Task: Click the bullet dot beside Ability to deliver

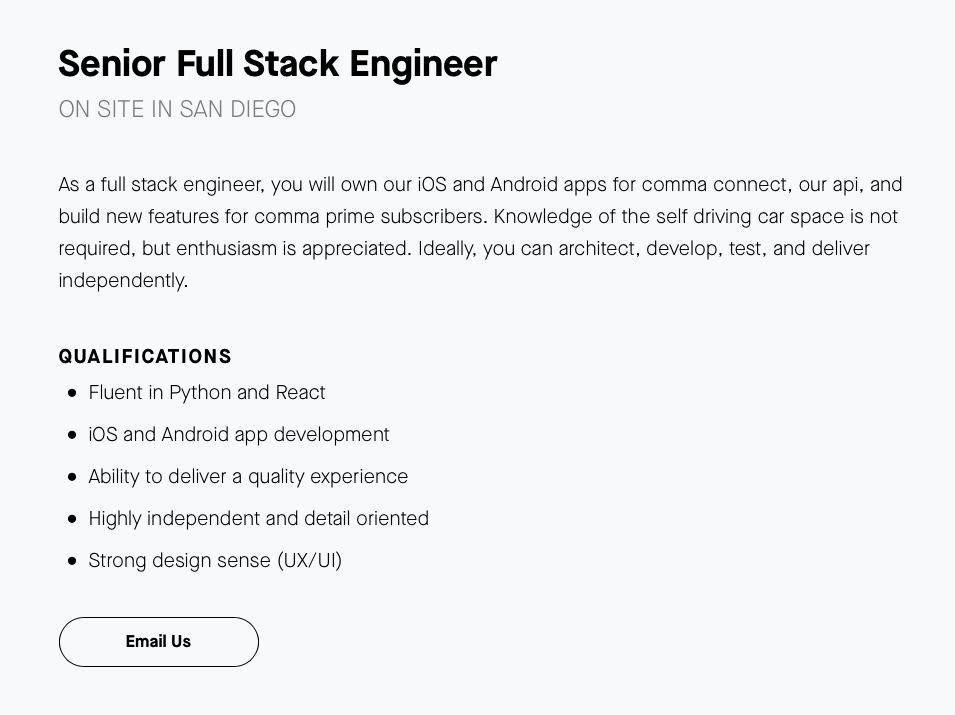Action: (72, 477)
